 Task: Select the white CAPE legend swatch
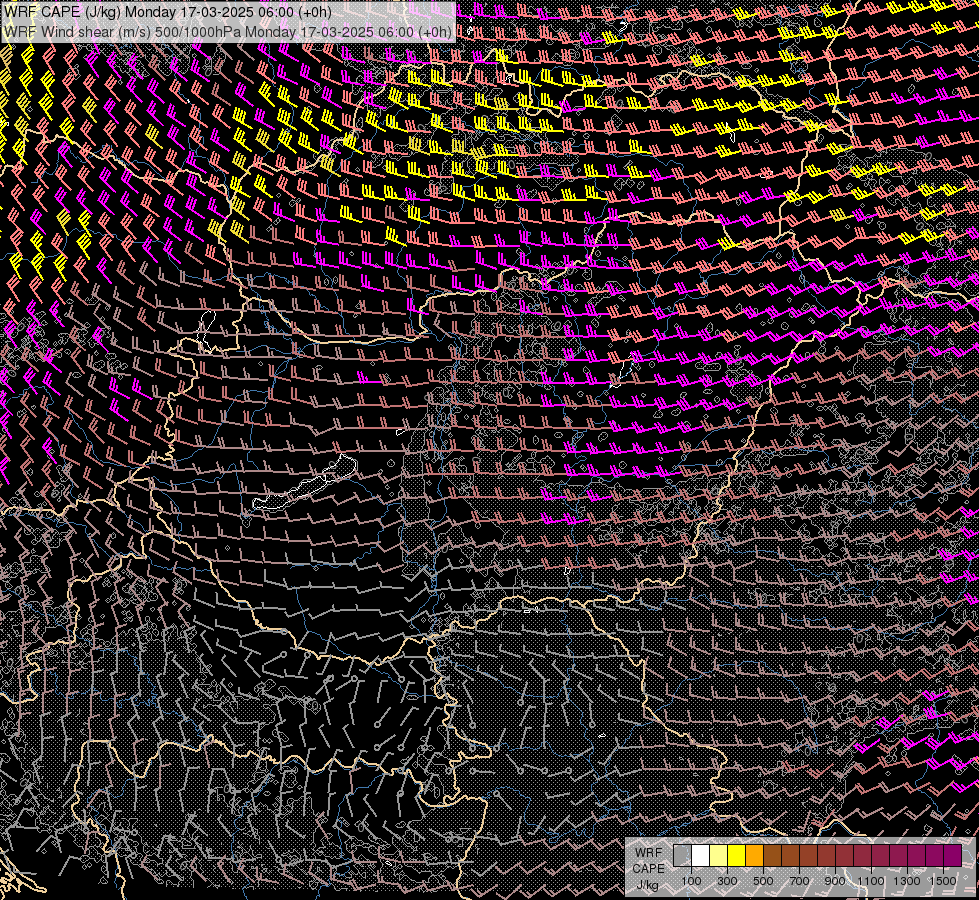[701, 855]
